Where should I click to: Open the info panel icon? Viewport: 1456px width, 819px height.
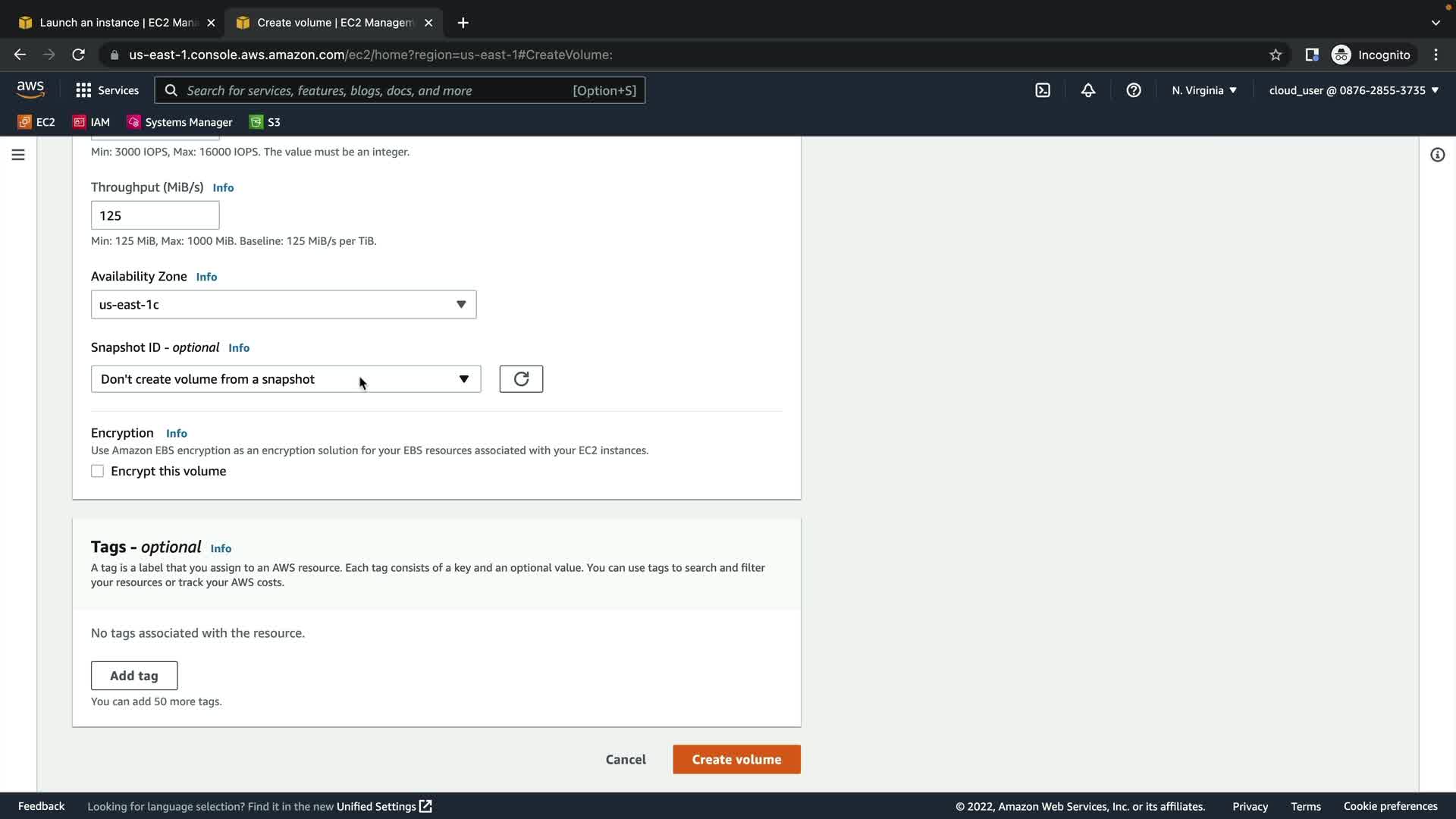1437,155
